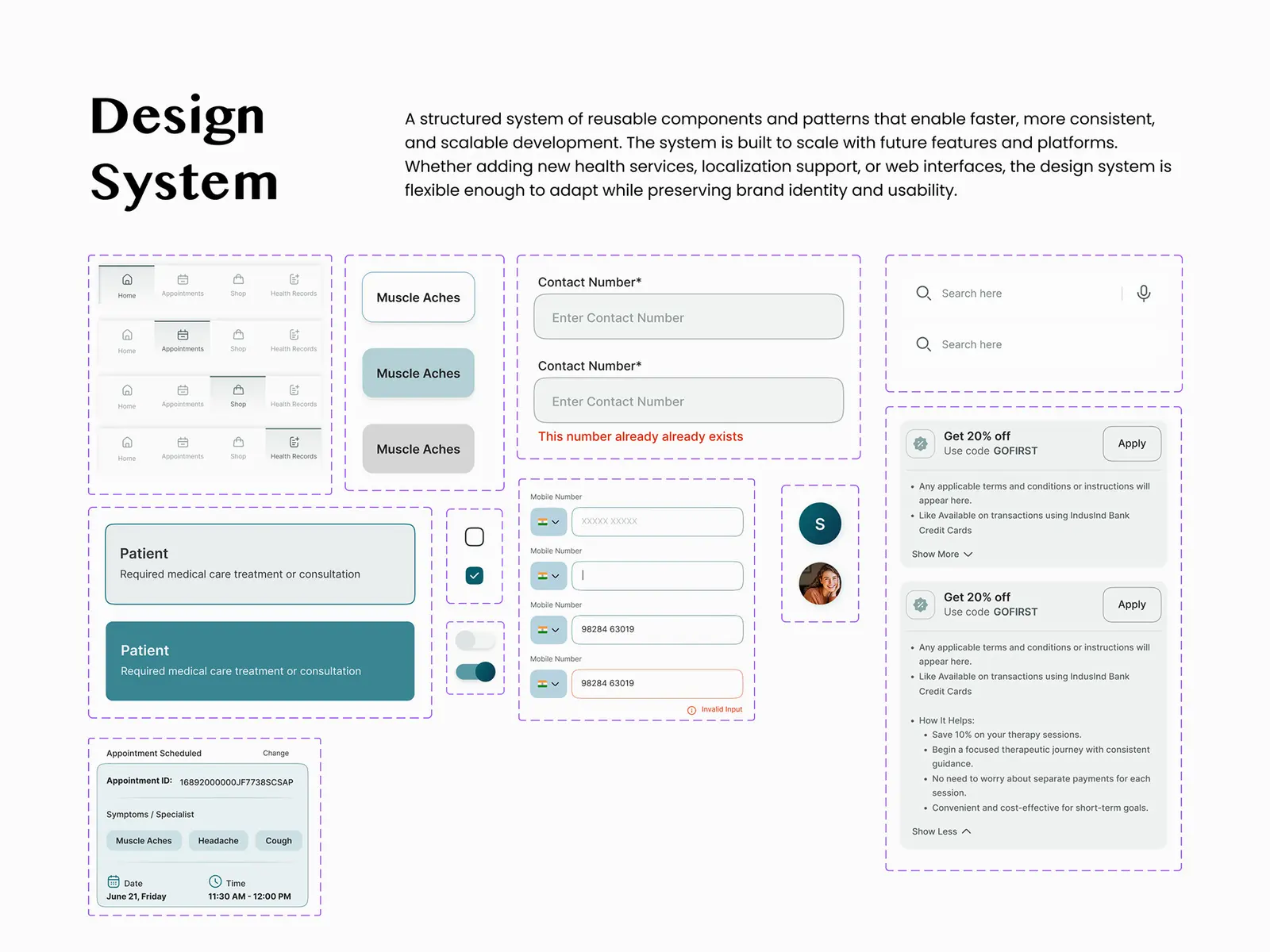Click the active Health Records icon in the fourth nav bar
The height and width of the screenshot is (952, 1270).
294,442
